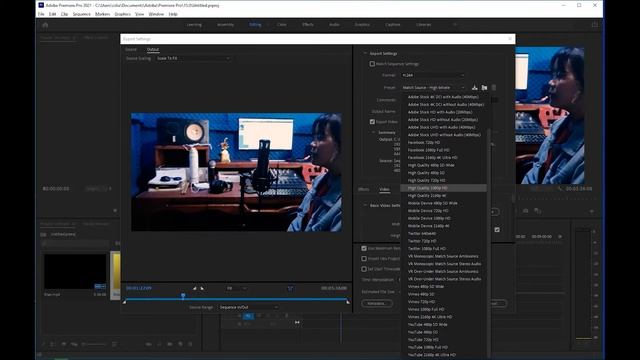Switch to the Output tab
This screenshot has height=360, width=640.
153,49
